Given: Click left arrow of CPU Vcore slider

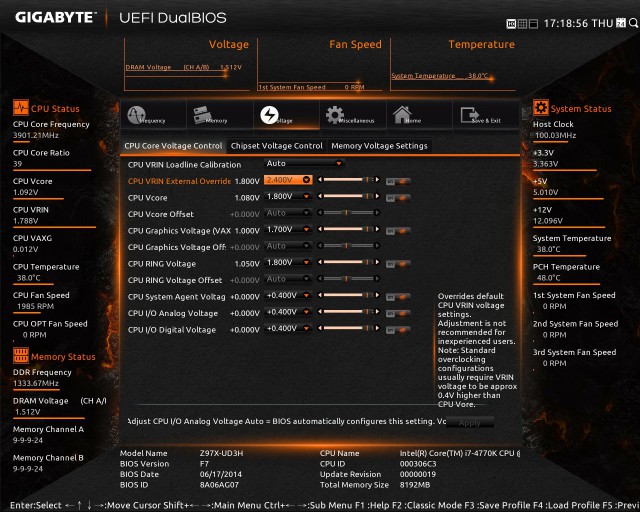Looking at the screenshot, I should pos(320,196).
